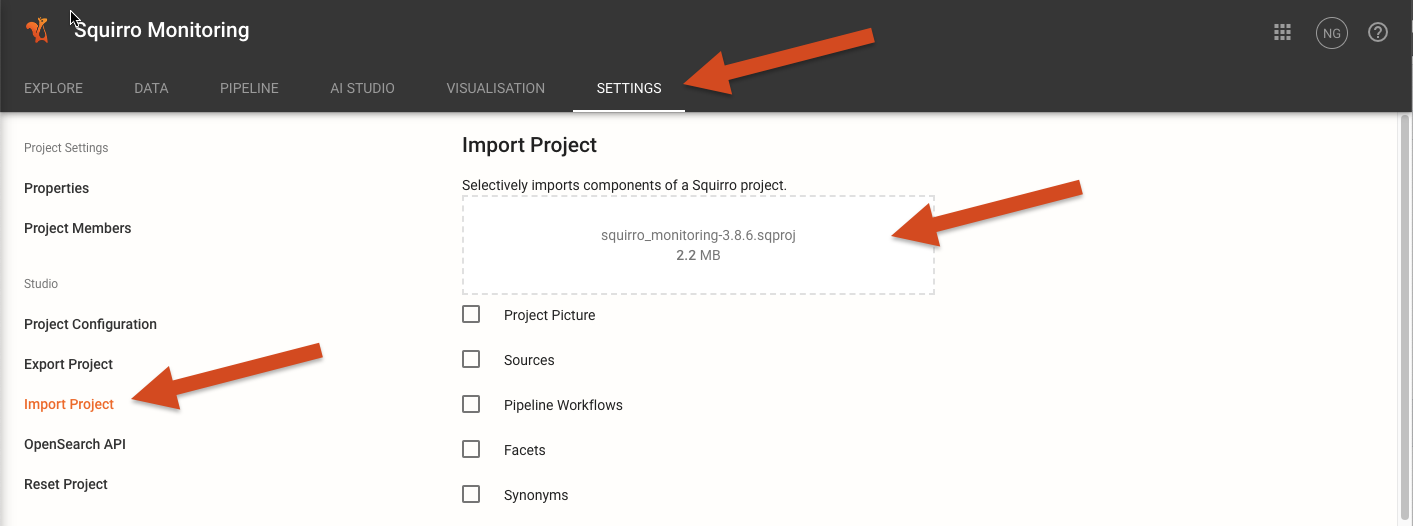Go to Project Members settings

click(78, 228)
